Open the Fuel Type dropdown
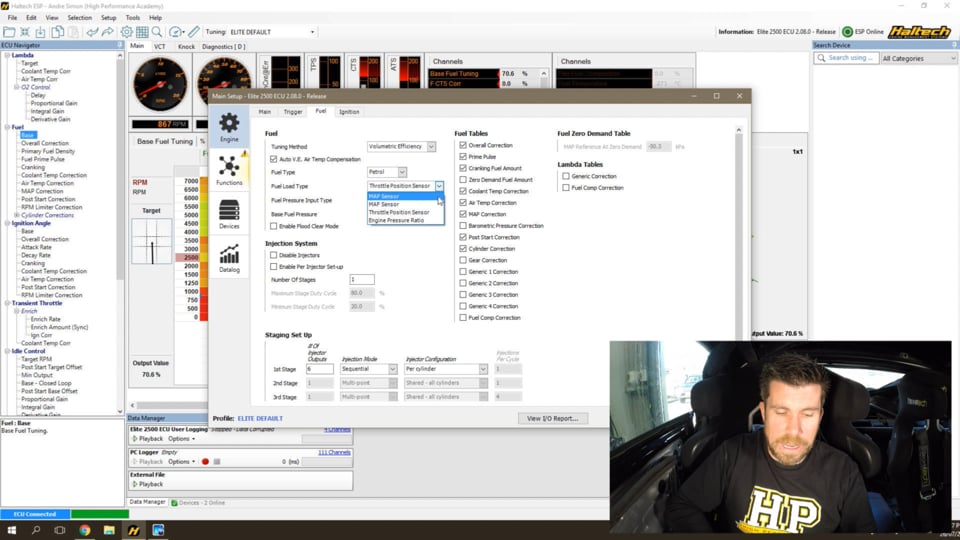 (402, 172)
